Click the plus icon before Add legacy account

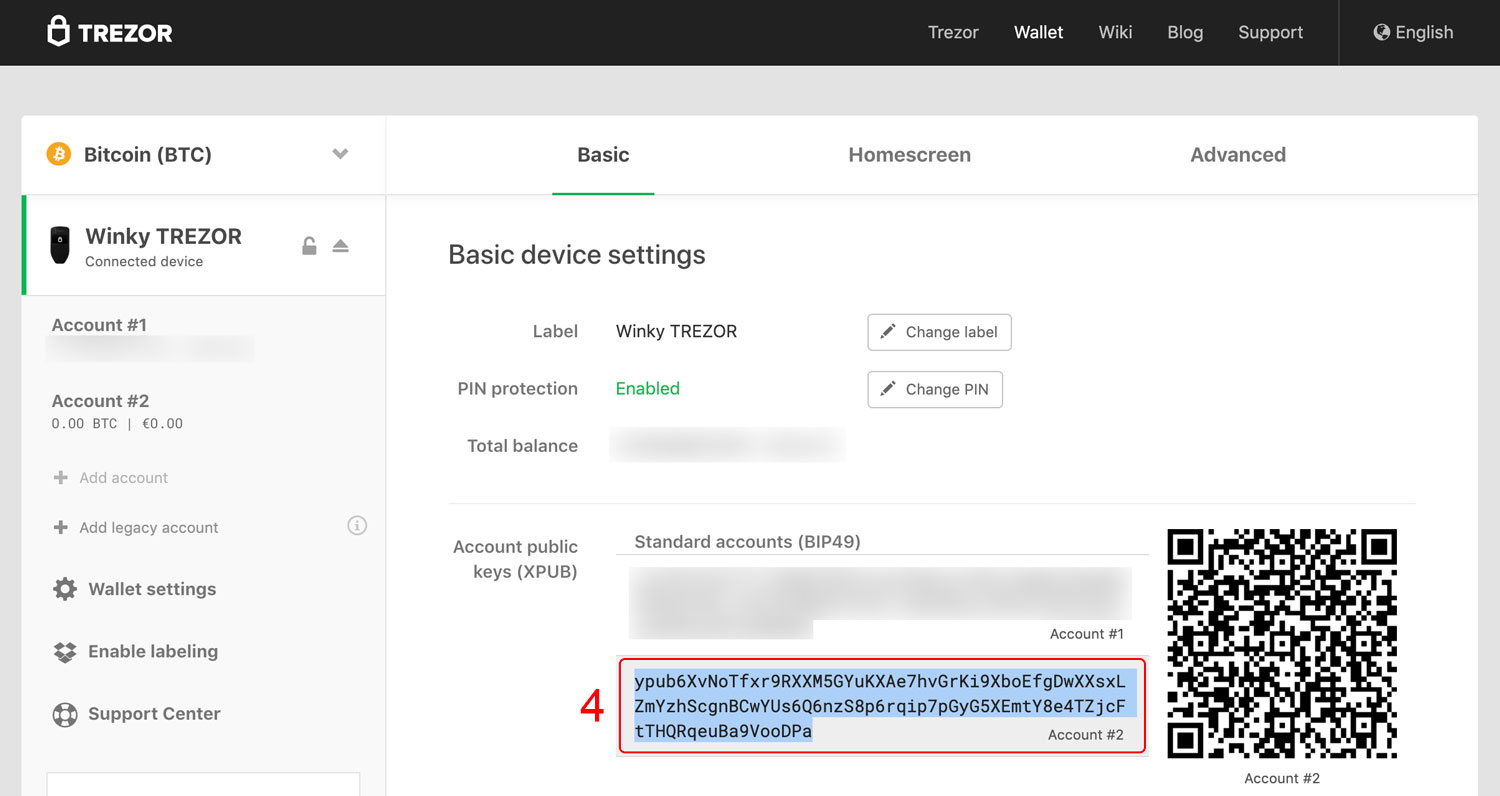[x=60, y=527]
